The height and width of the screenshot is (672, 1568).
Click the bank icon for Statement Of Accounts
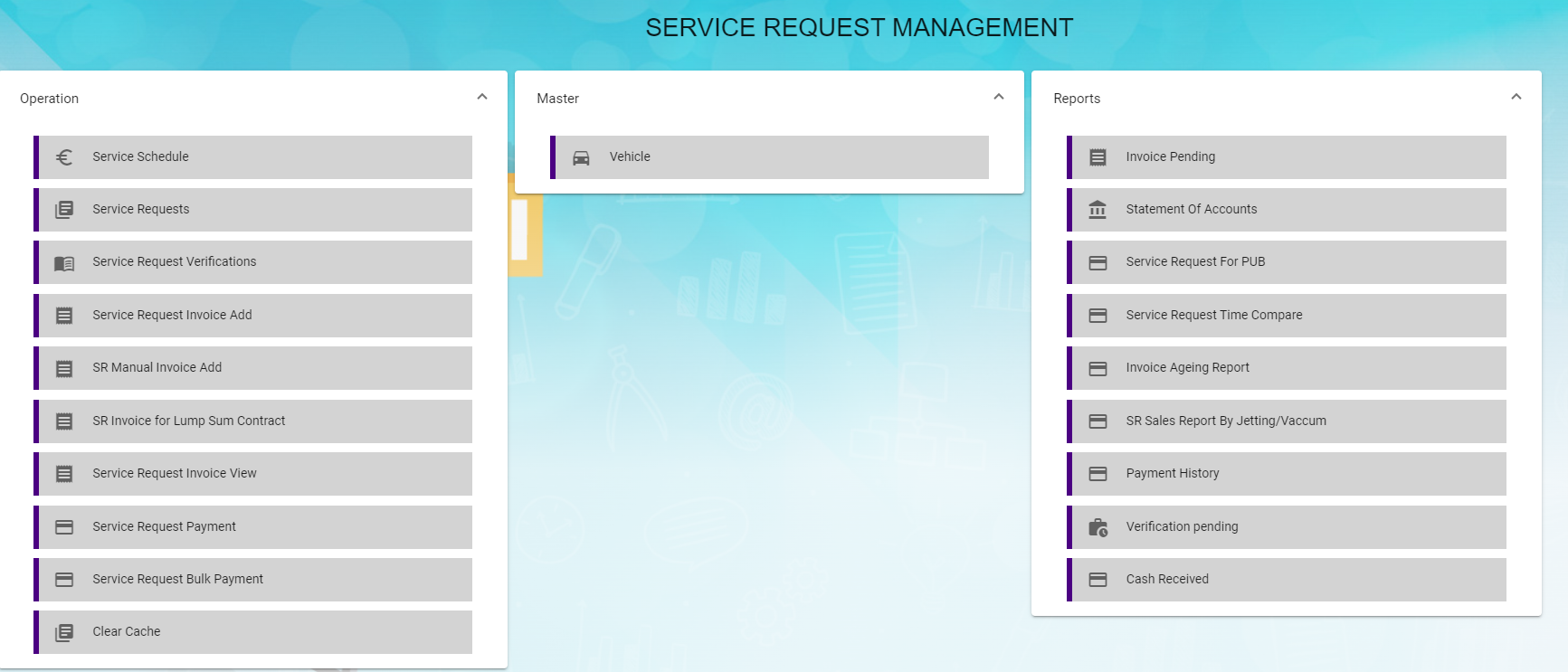coord(1098,210)
